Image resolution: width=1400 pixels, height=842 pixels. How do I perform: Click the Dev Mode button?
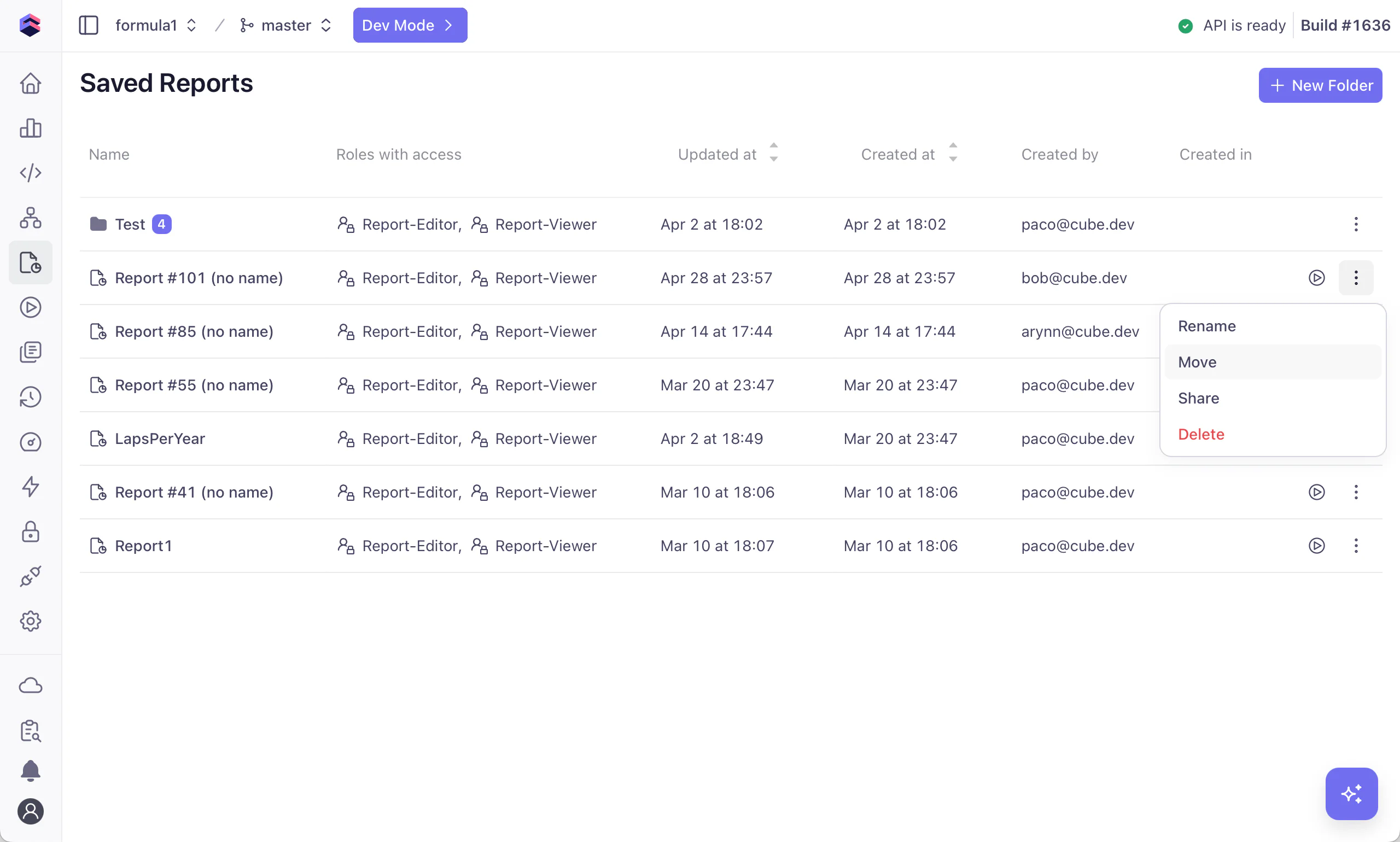tap(410, 26)
